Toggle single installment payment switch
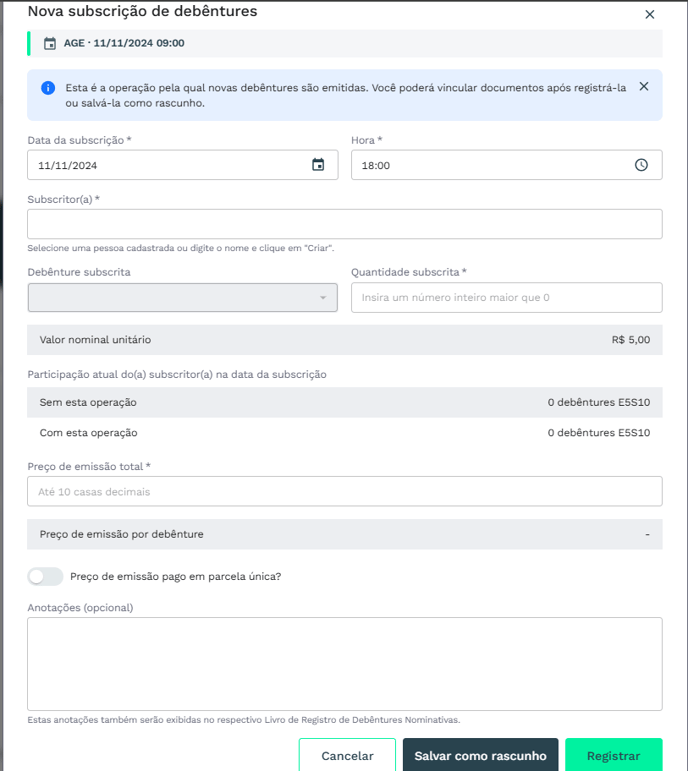Screen dimensions: 688x771 (x=45, y=576)
